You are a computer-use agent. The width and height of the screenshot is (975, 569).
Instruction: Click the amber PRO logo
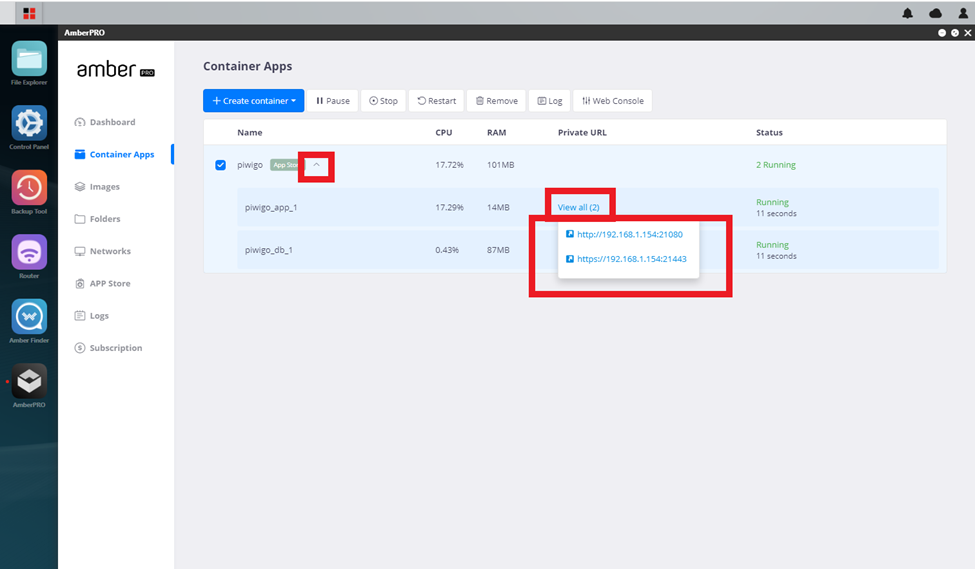116,69
